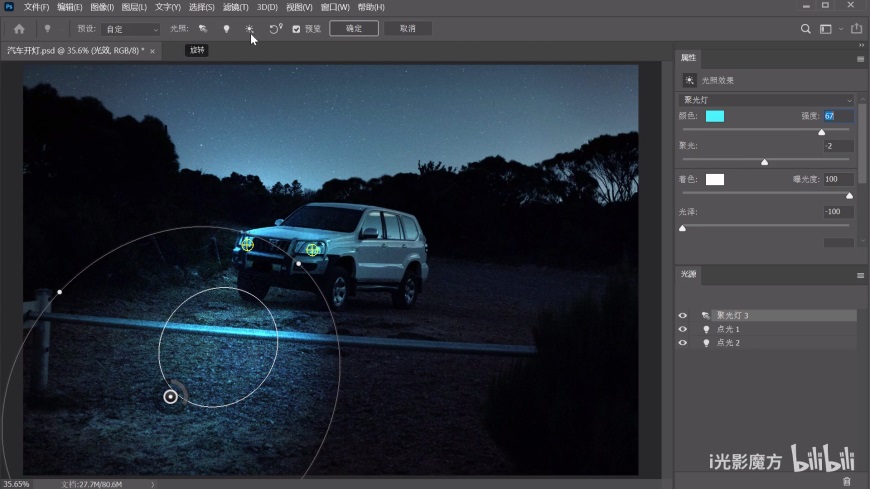Open the search magnifier icon
870x489 pixels.
click(806, 29)
